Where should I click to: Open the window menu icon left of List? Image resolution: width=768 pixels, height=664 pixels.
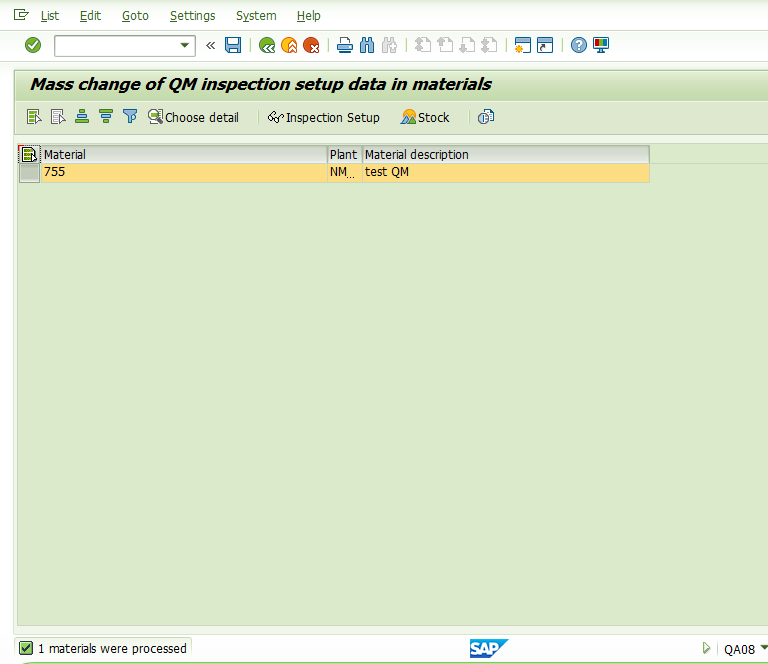pos(21,15)
